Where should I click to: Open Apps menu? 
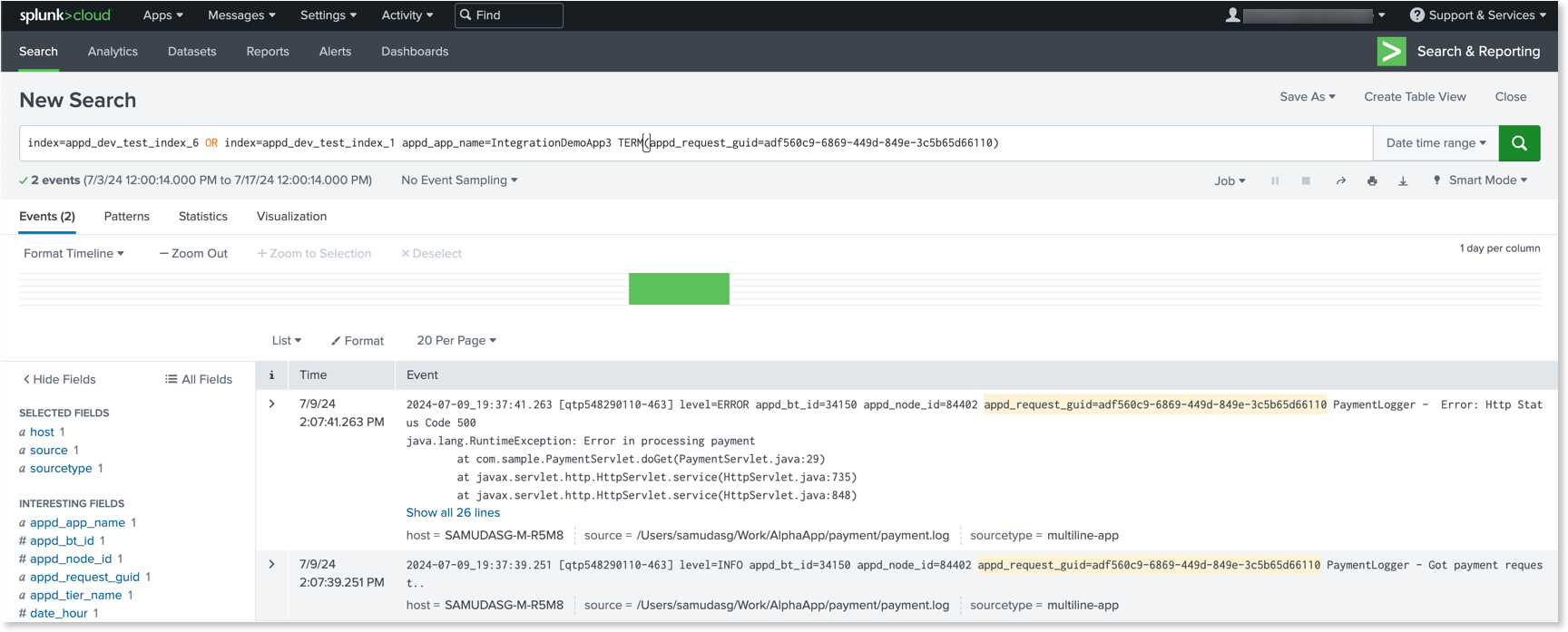pyautogui.click(x=163, y=15)
